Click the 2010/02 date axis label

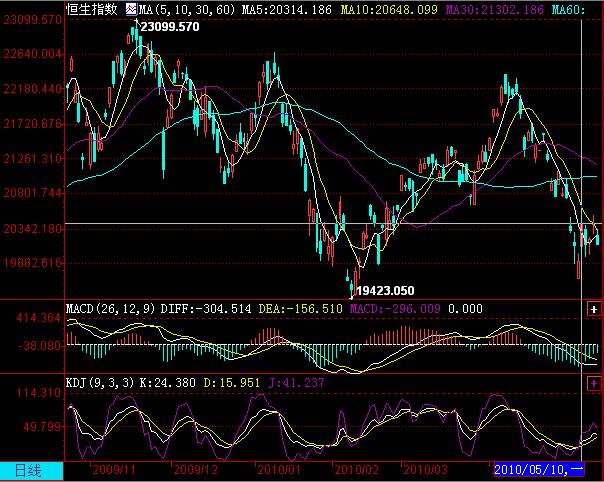(x=357, y=470)
